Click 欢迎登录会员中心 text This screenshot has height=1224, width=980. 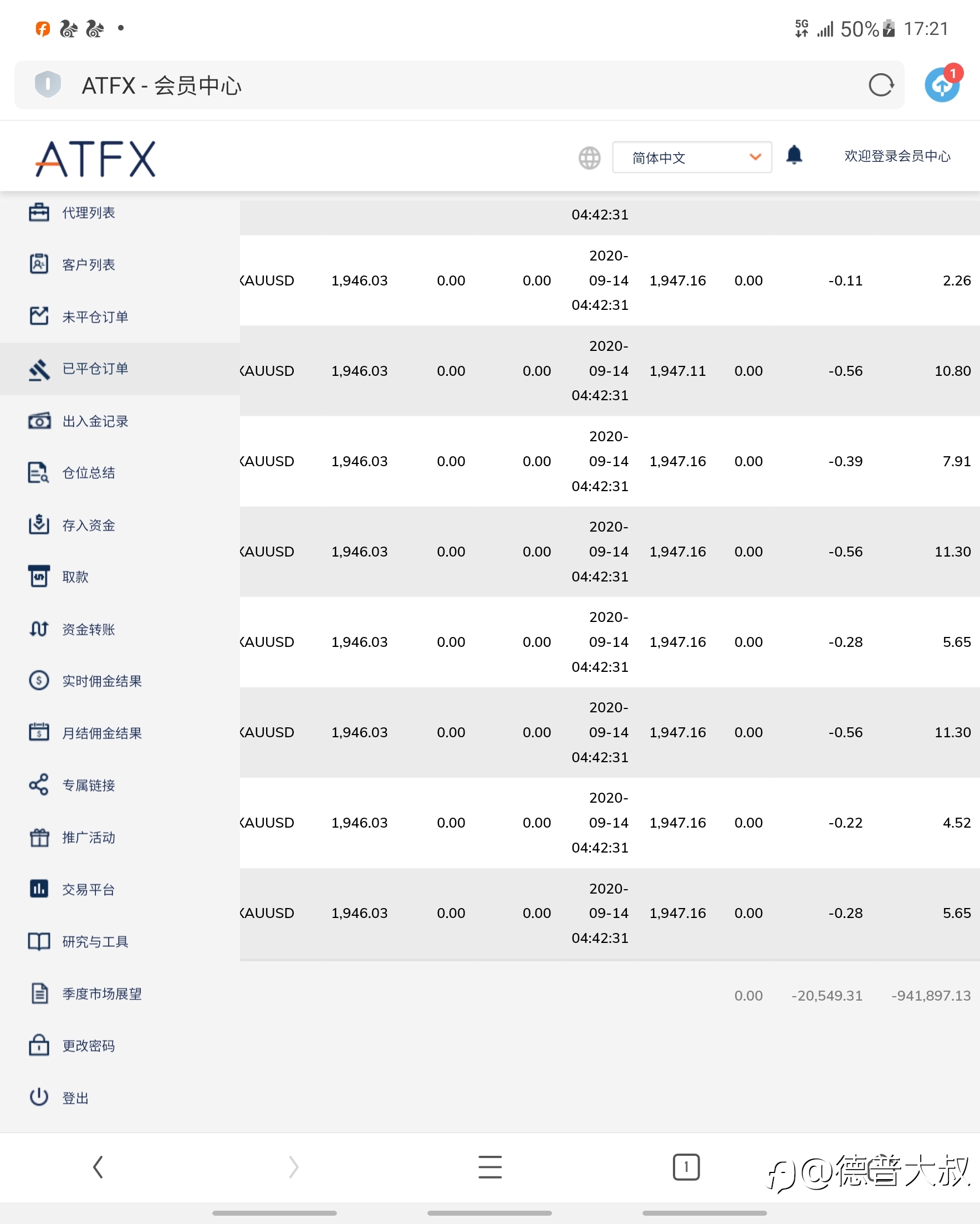tap(897, 156)
